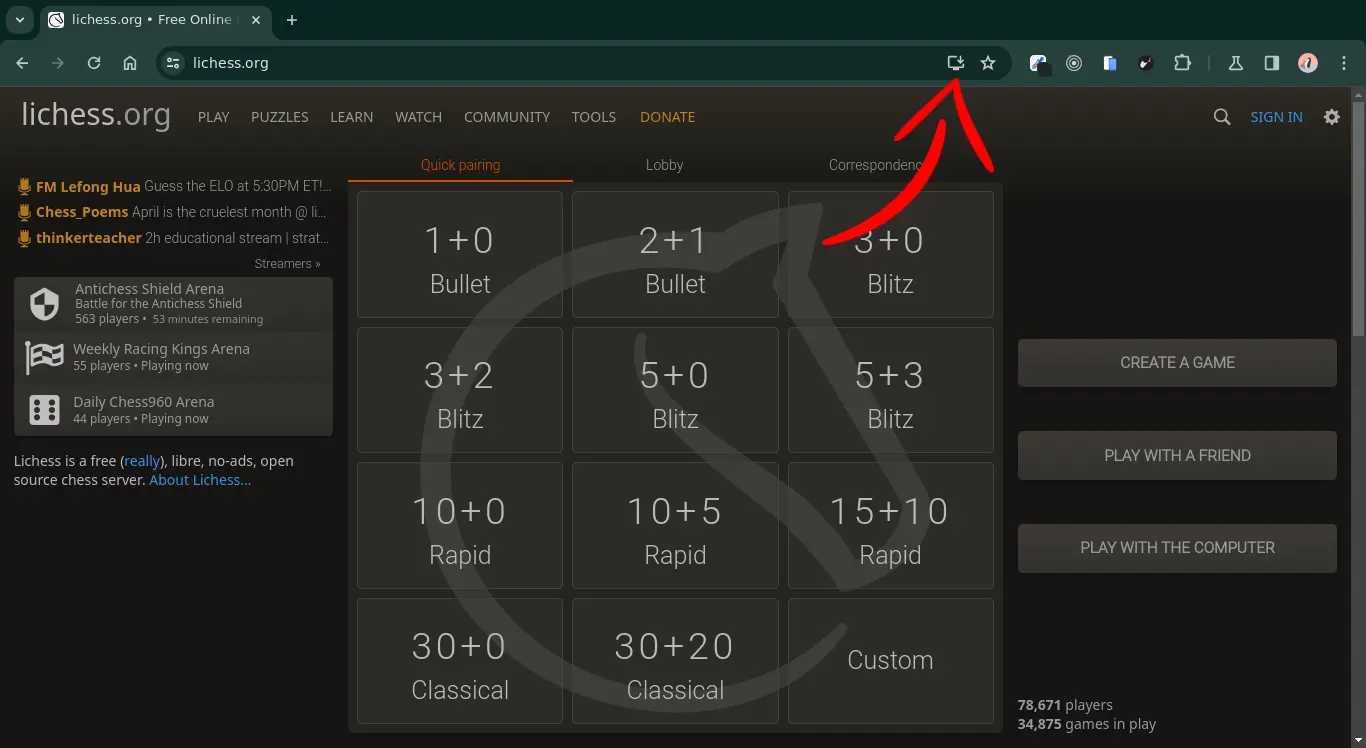
Task: Click the Antichess Shield Arena shield icon
Action: point(44,305)
